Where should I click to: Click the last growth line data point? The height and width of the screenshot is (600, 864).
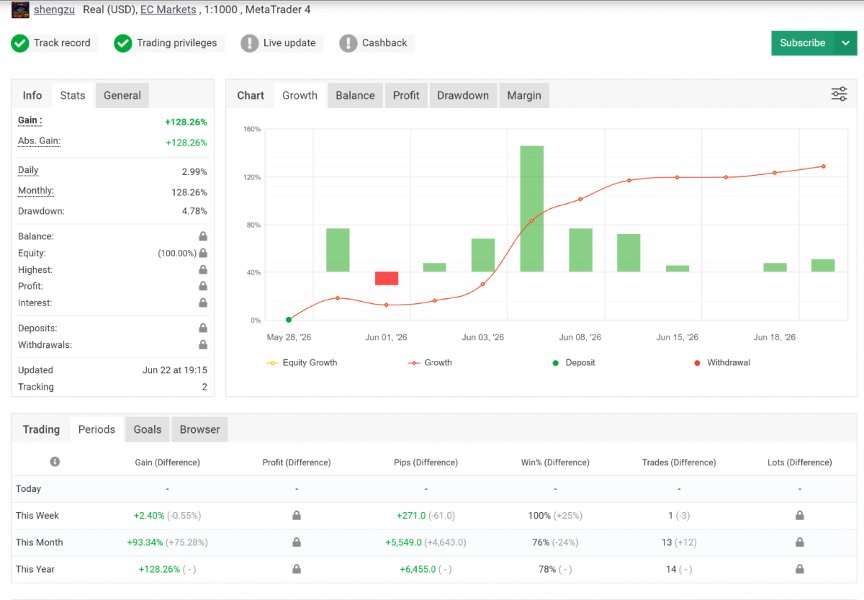(823, 166)
